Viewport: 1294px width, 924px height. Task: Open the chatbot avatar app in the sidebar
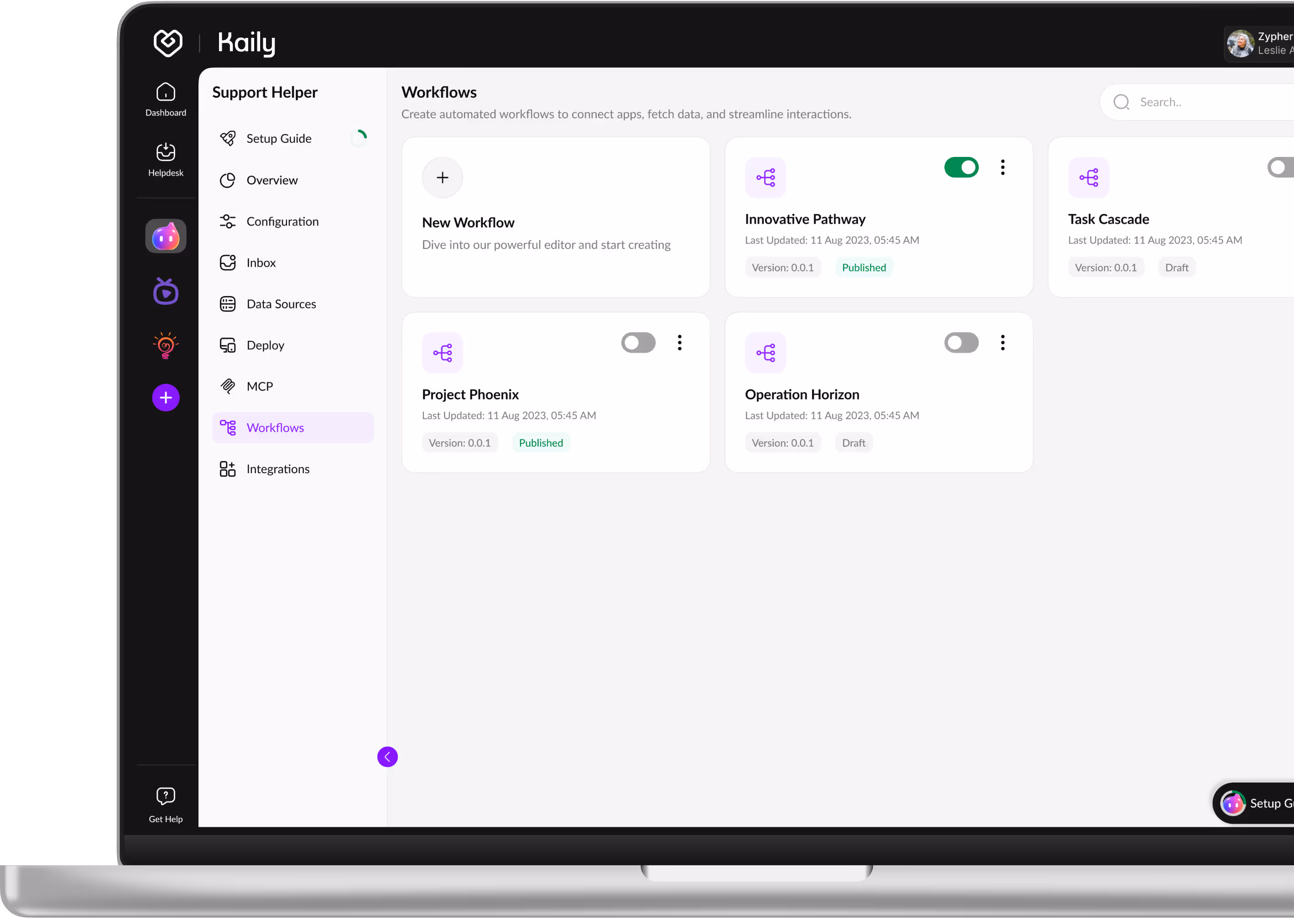[166, 235]
